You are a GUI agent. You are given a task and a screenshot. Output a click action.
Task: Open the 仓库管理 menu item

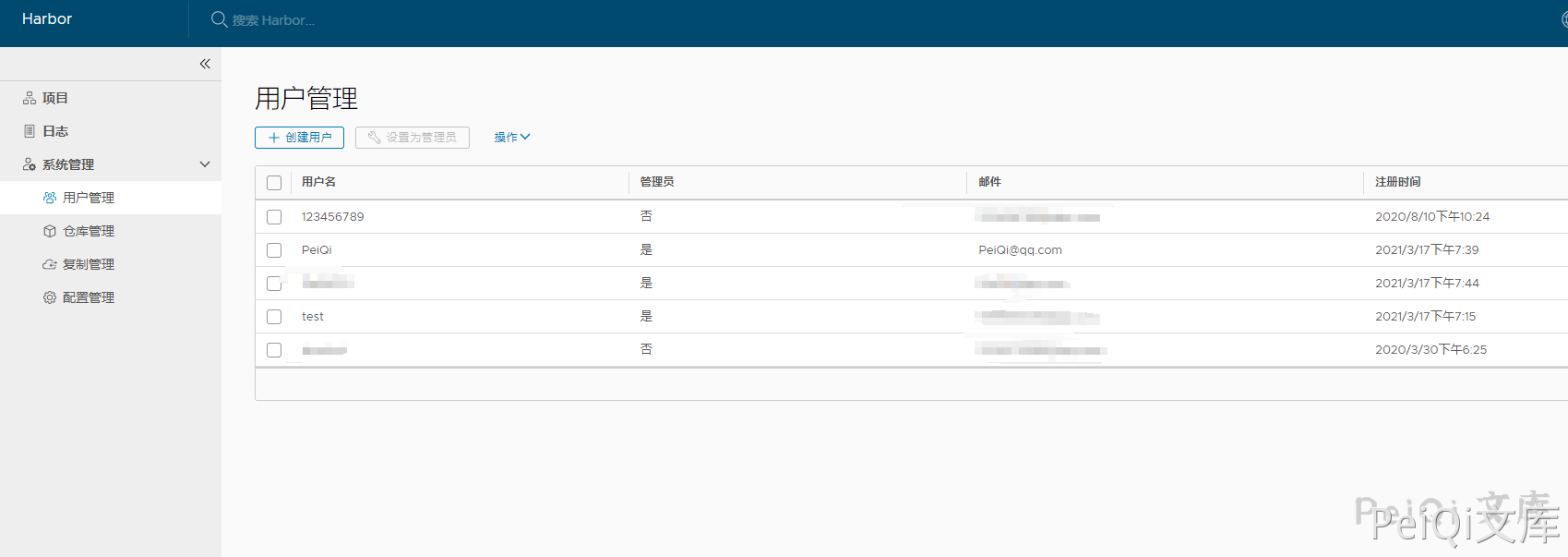tap(89, 231)
